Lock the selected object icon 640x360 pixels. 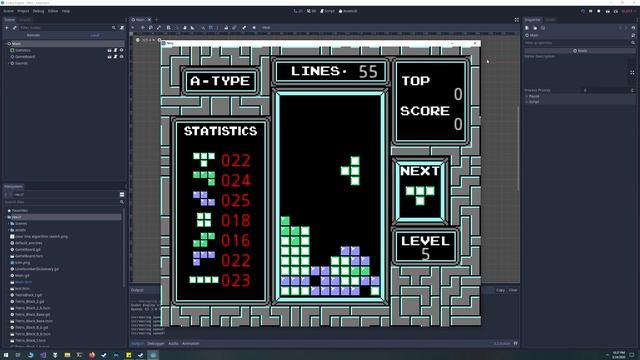click(226, 28)
